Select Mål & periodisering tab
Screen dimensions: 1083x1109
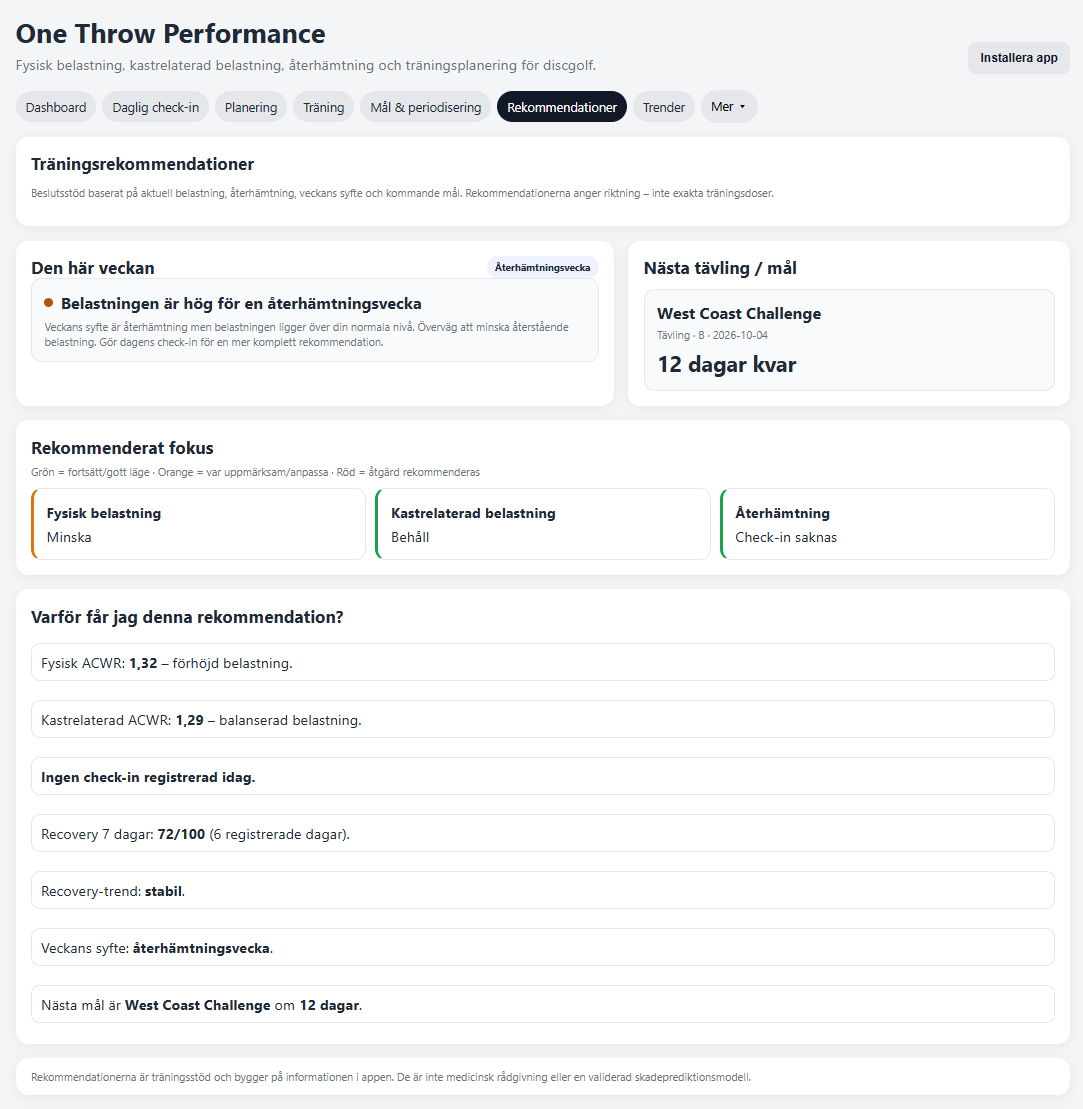[x=426, y=107]
